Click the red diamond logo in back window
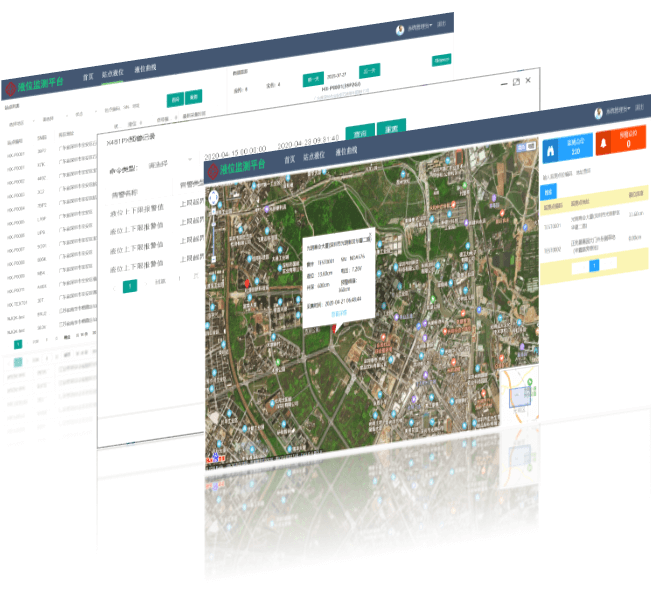 point(10,88)
